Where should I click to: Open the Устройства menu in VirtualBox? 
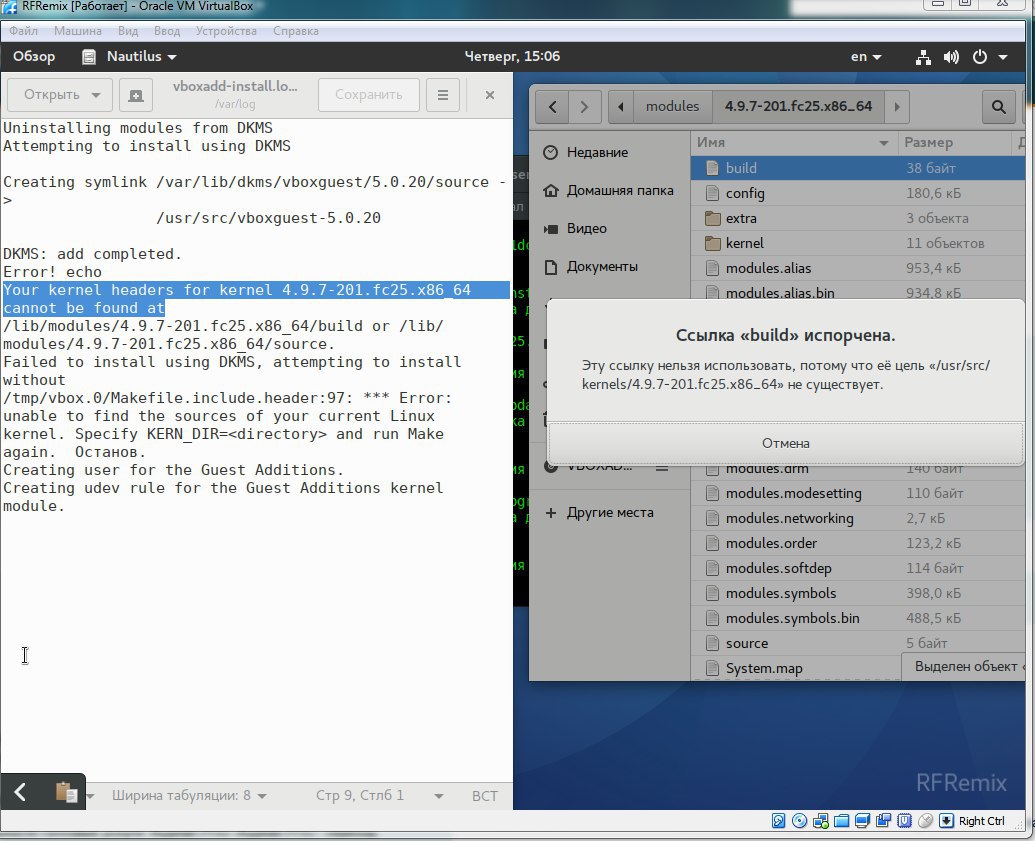226,31
